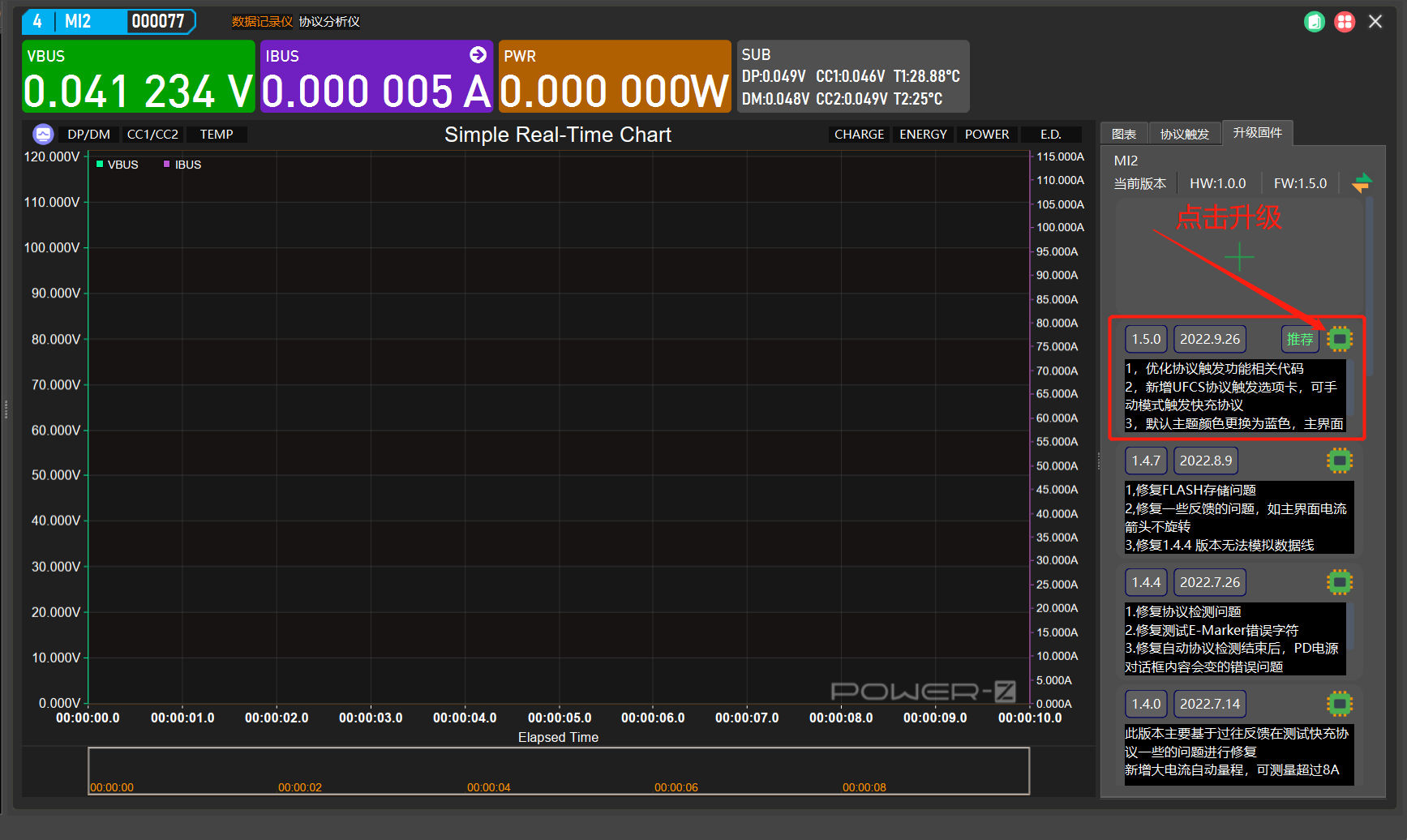This screenshot has width=1407, height=840.
Task: Click the 2022.7.14 date button
Action: click(x=1210, y=704)
